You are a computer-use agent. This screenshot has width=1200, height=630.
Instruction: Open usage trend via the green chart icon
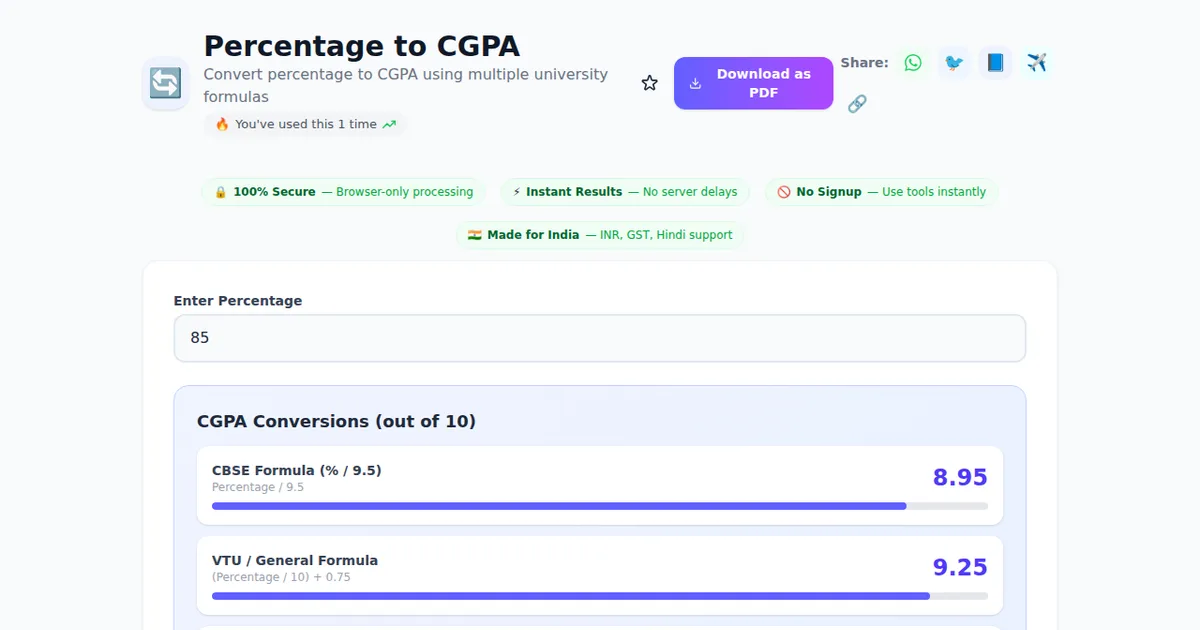coord(390,124)
